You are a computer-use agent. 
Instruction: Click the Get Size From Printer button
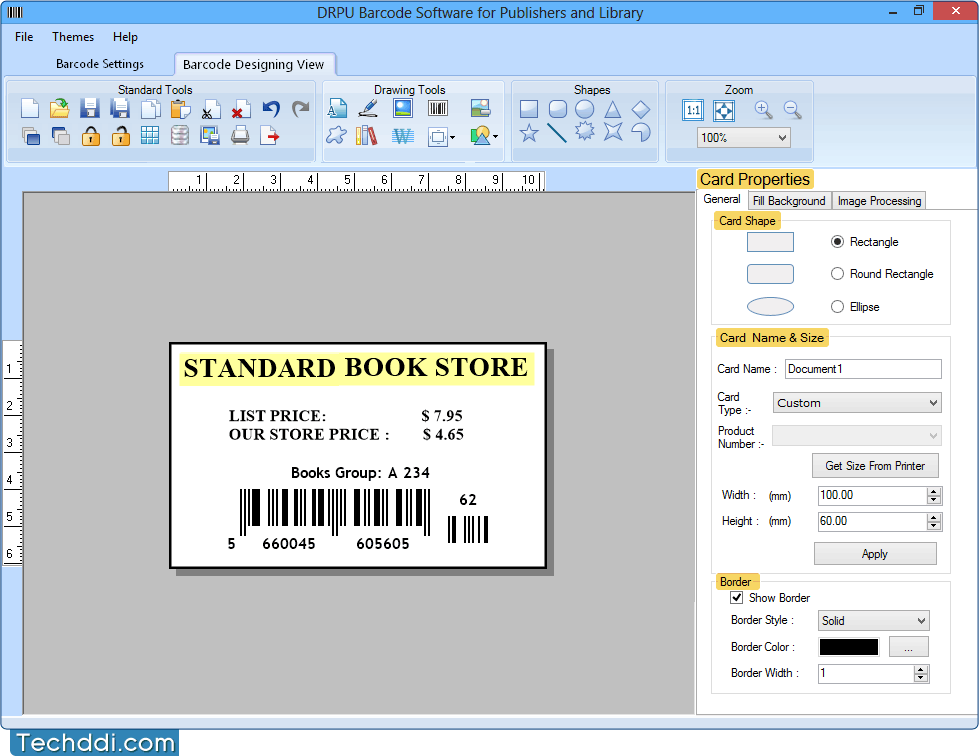coord(875,466)
